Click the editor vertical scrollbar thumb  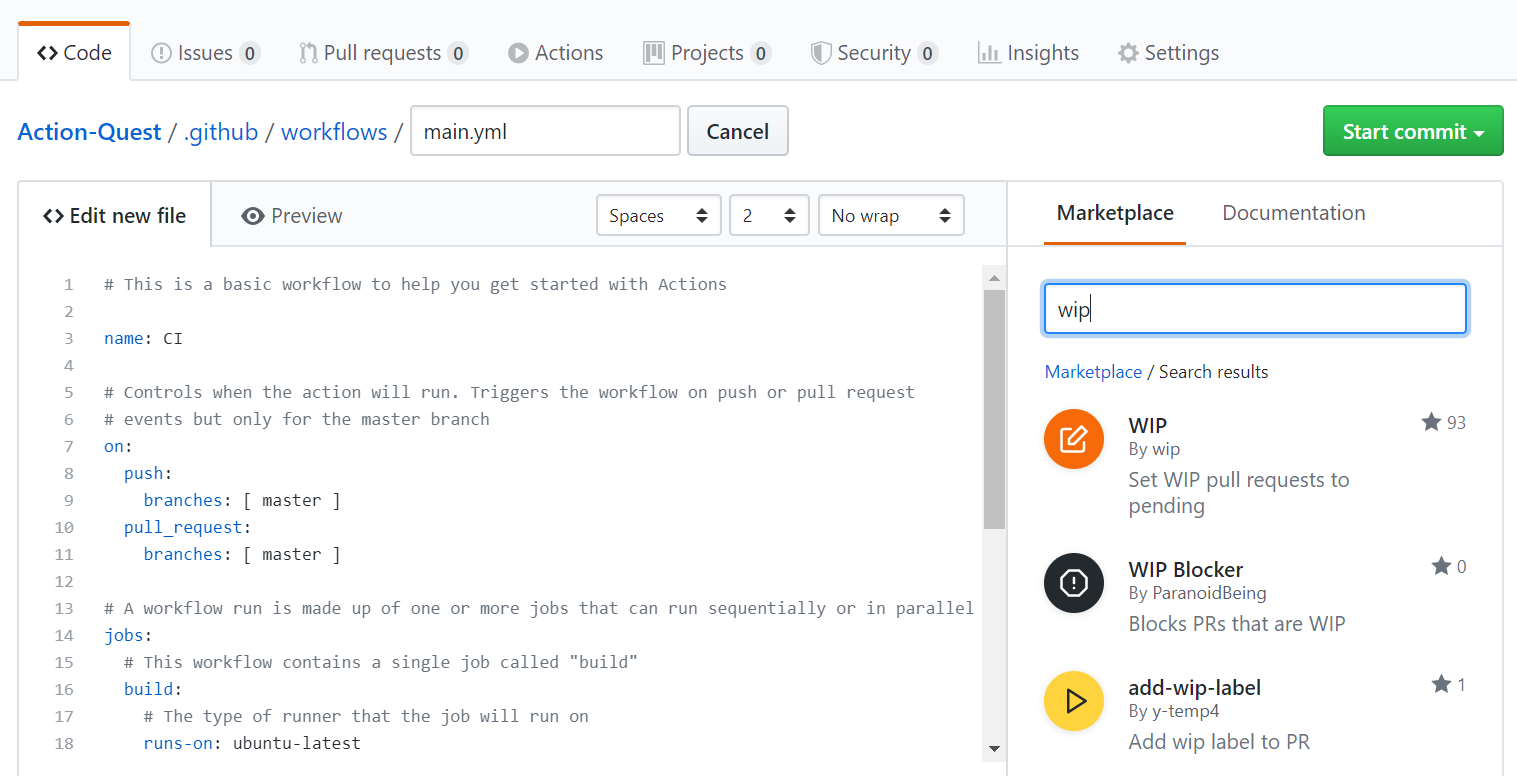tap(994, 409)
